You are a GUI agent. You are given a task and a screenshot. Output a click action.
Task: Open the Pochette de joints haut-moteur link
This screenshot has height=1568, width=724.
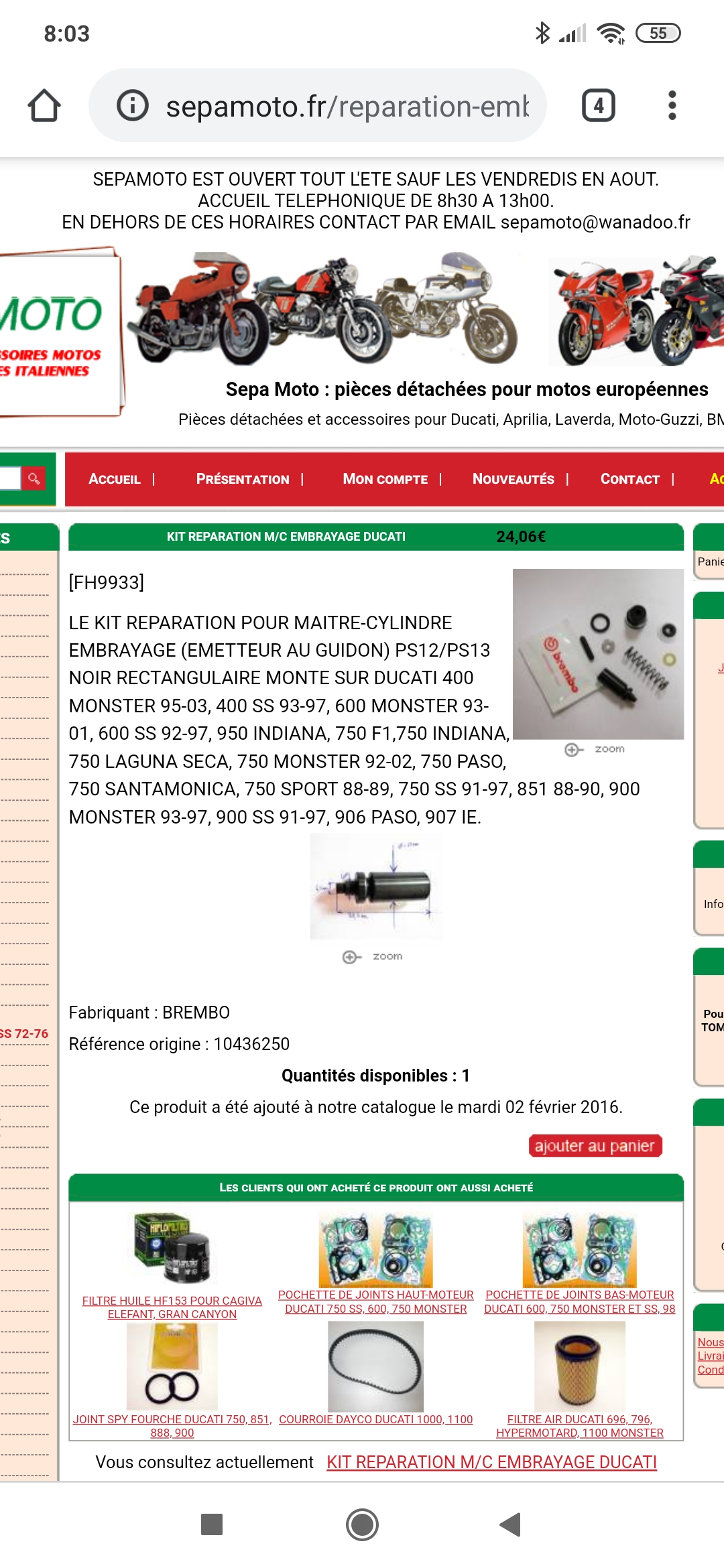click(x=376, y=1302)
